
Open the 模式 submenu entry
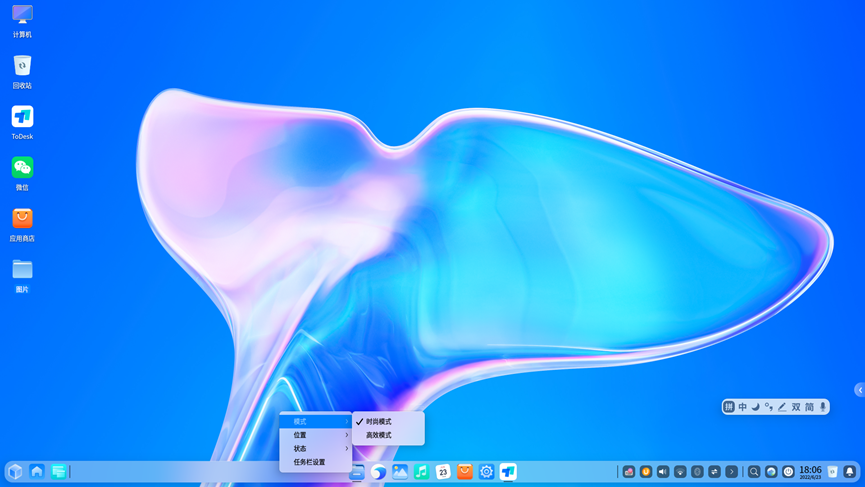click(316, 421)
